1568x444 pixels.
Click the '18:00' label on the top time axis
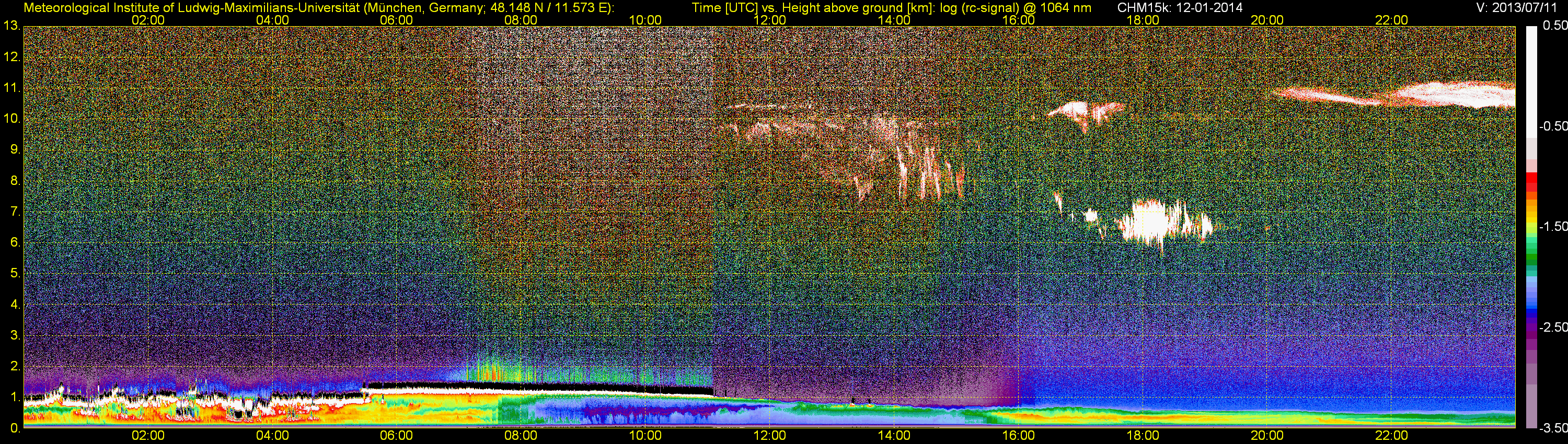pyautogui.click(x=1143, y=20)
